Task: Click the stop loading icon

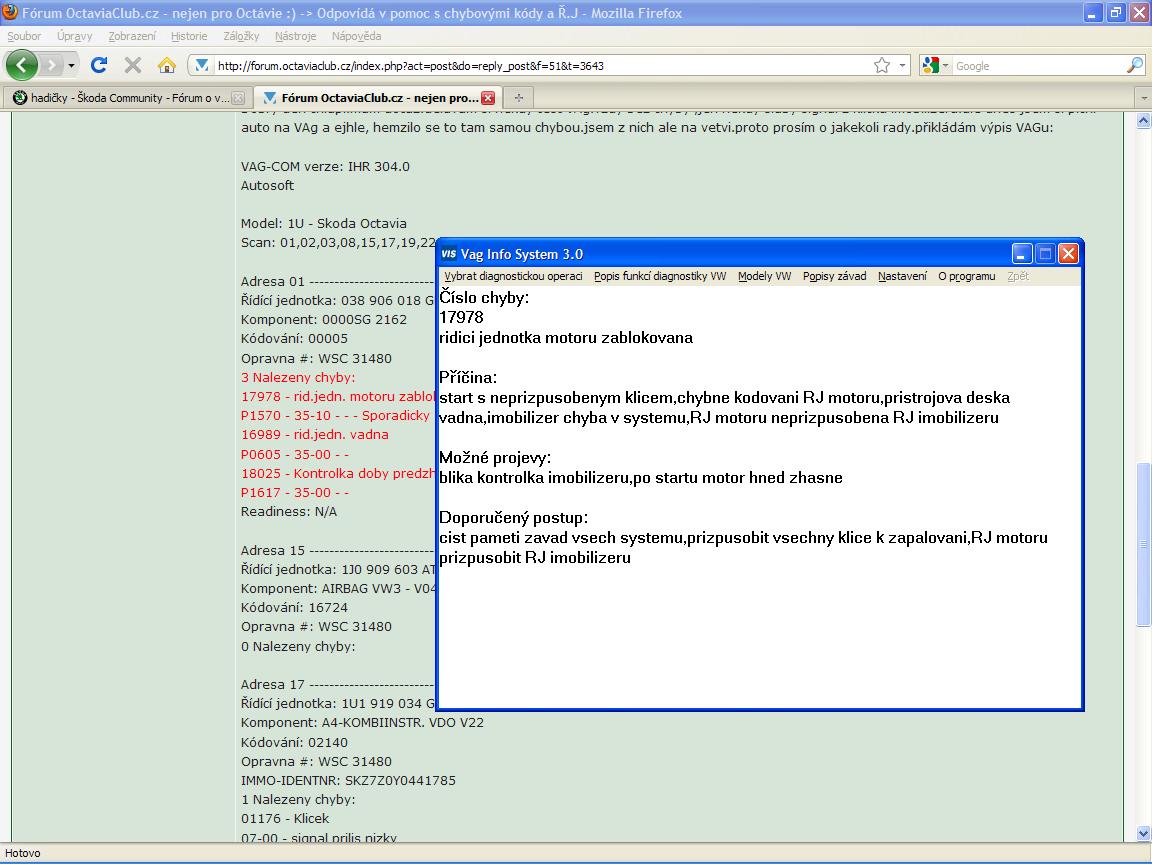Action: (x=132, y=65)
